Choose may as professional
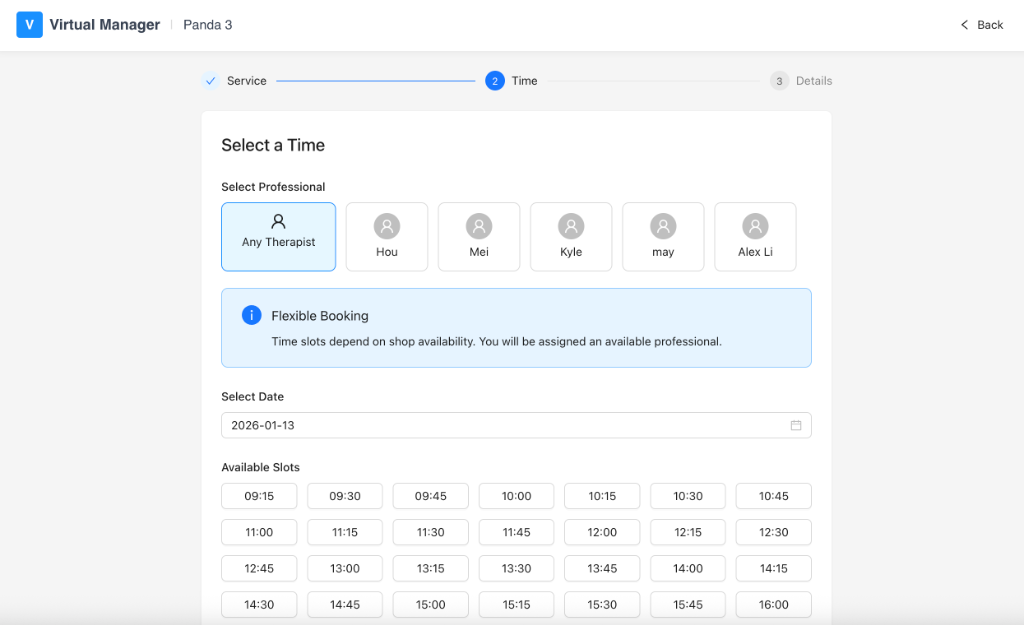The height and width of the screenshot is (625, 1024). 663,236
